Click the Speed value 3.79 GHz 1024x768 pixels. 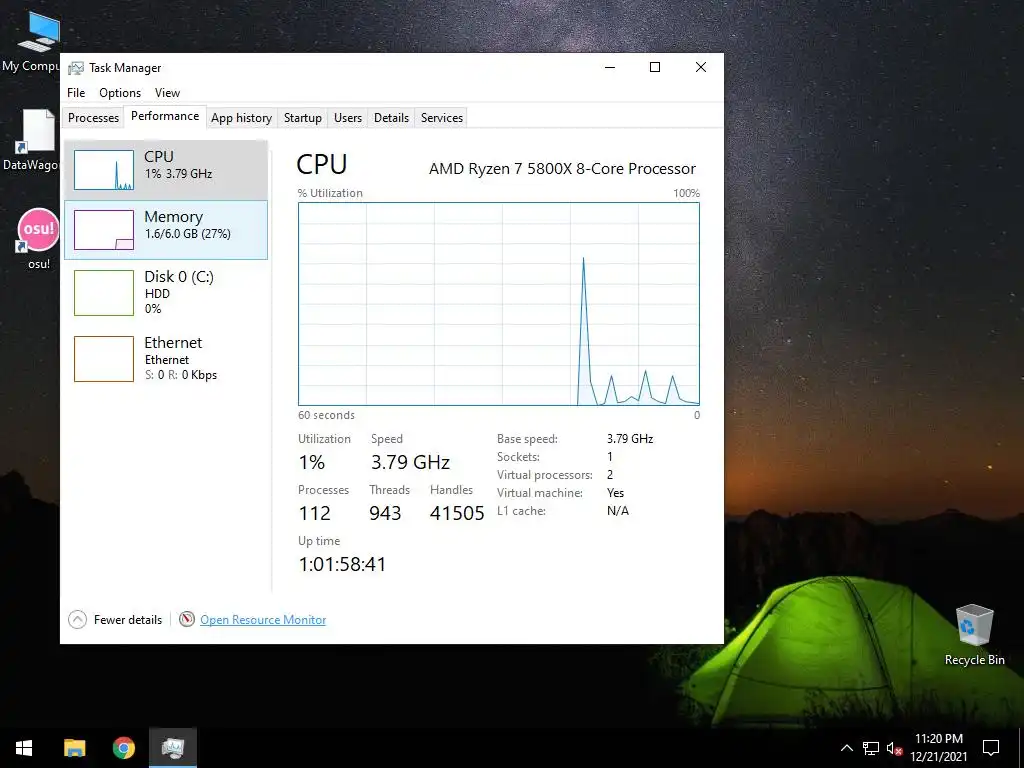[x=410, y=462]
